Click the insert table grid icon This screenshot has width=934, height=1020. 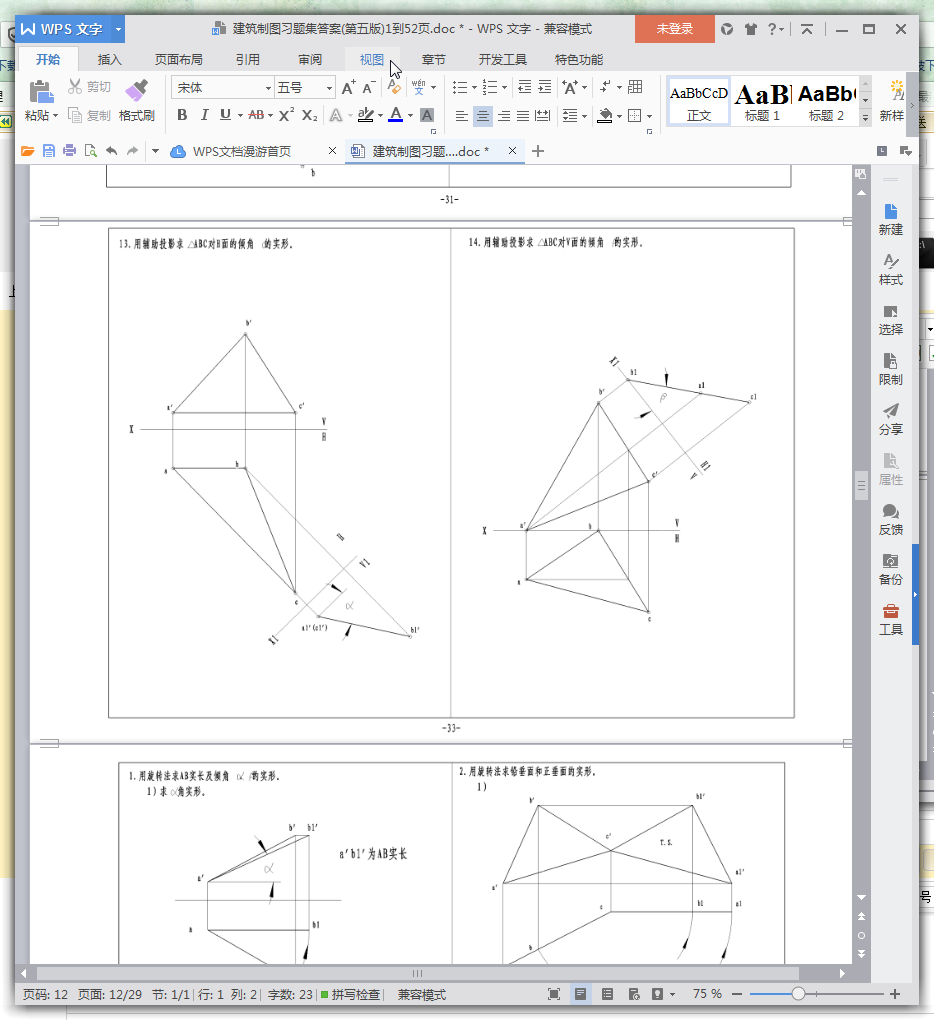[635, 87]
